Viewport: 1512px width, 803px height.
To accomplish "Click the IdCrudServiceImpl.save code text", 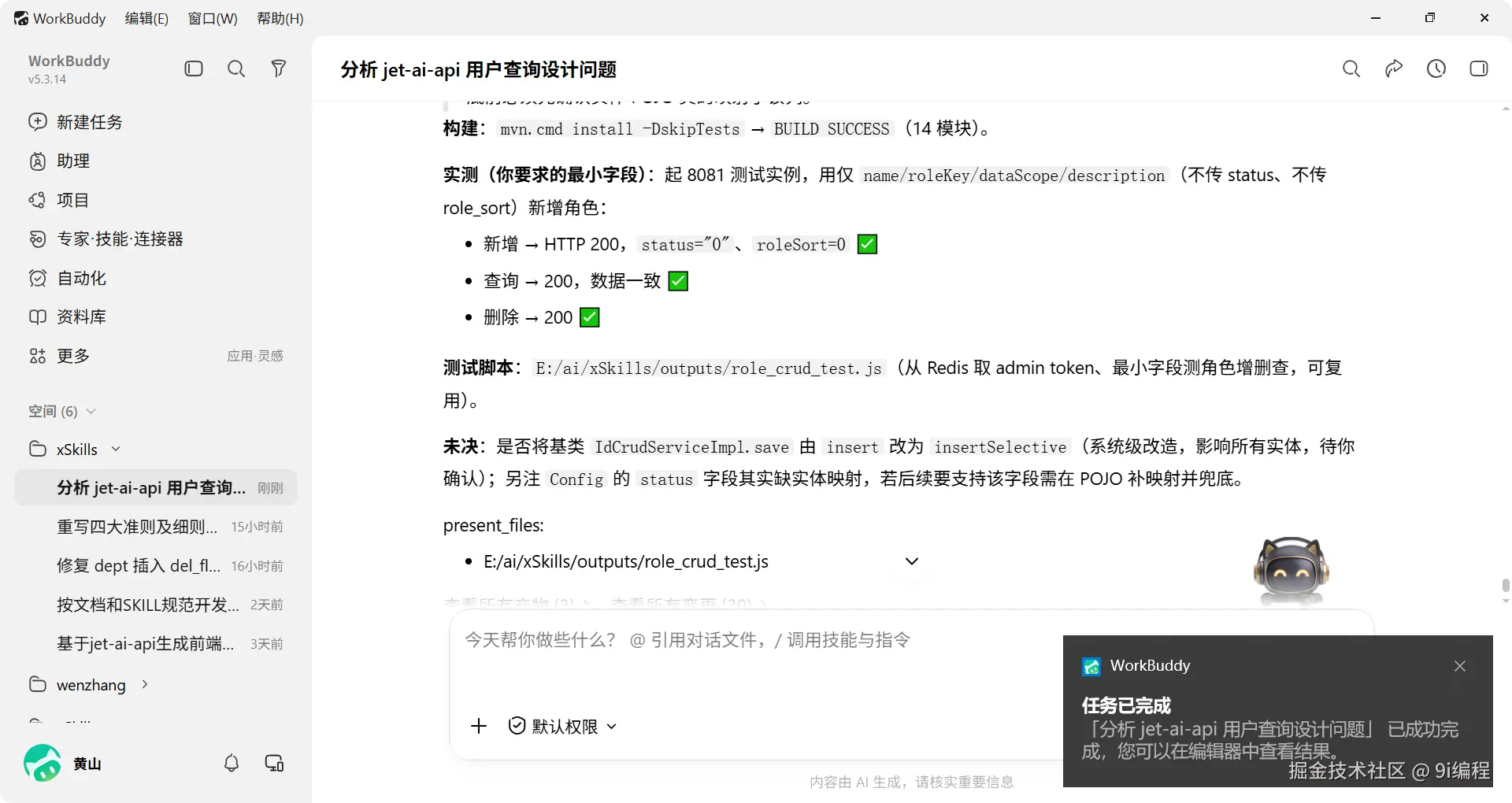I will tap(691, 446).
